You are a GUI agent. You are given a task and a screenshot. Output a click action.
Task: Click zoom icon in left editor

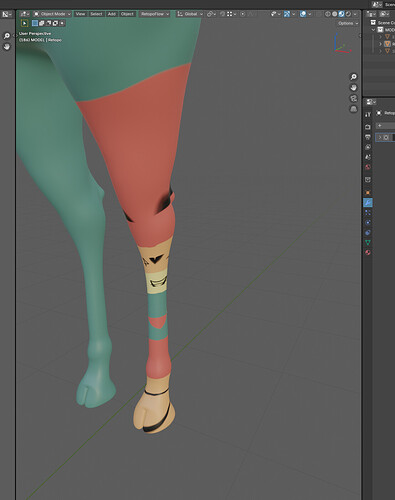(x=7, y=36)
